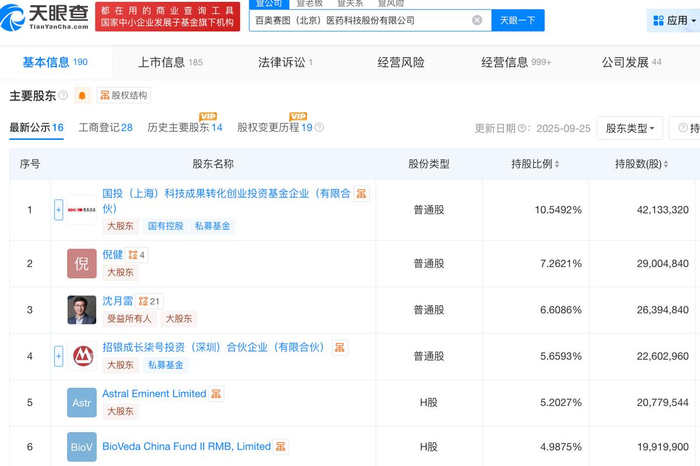Click the company name search field
The height and width of the screenshot is (466, 700).
(362, 21)
